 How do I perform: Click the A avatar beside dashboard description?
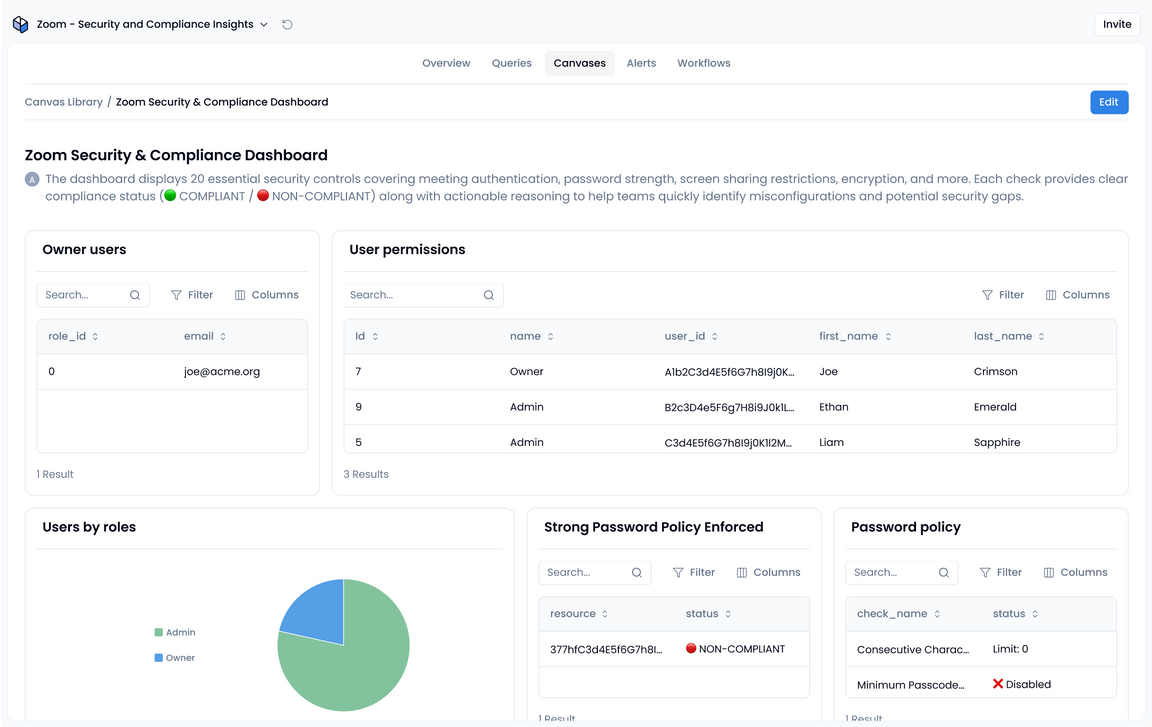pyautogui.click(x=32, y=179)
